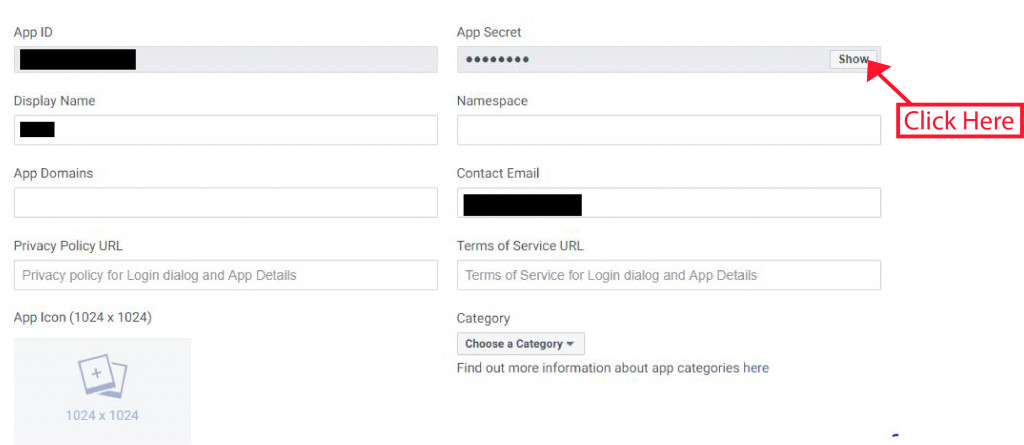The image size is (1024, 445).
Task: Click the 'Privacy Policy URL' label
Action: (68, 246)
